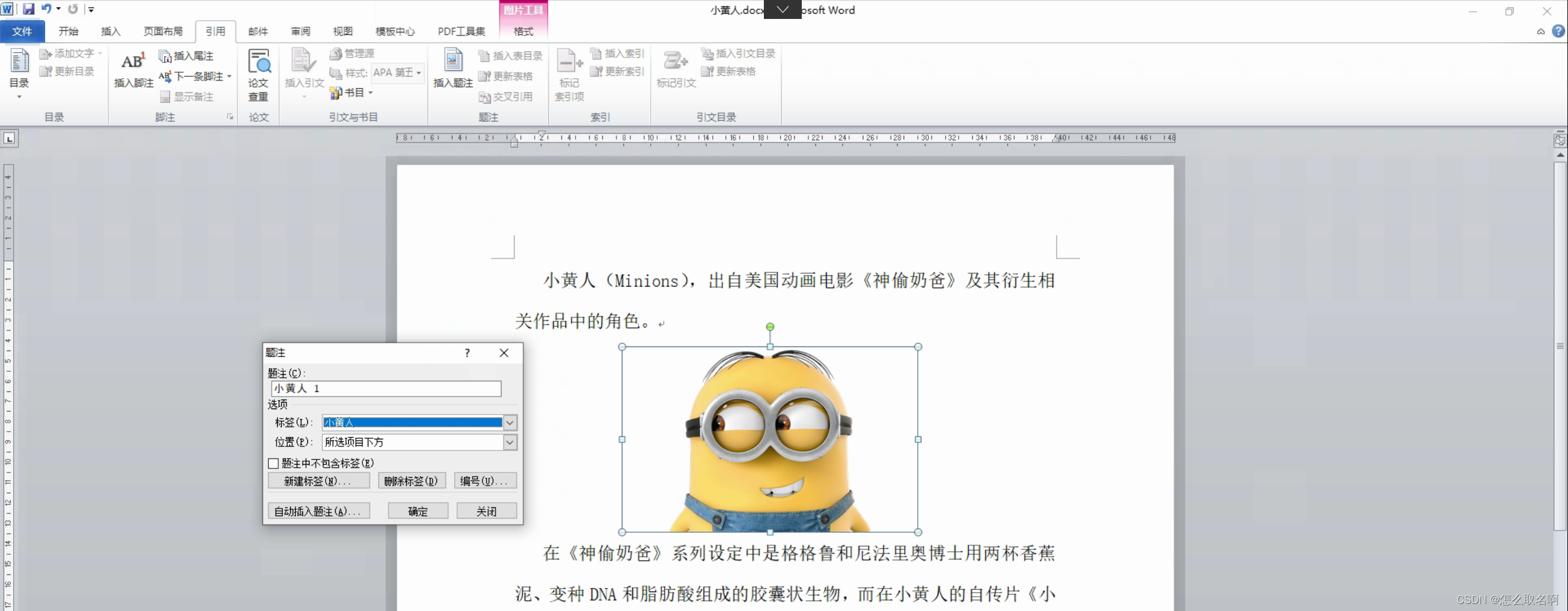1568x611 pixels.
Task: Open the 模板中心 tab
Action: click(395, 31)
